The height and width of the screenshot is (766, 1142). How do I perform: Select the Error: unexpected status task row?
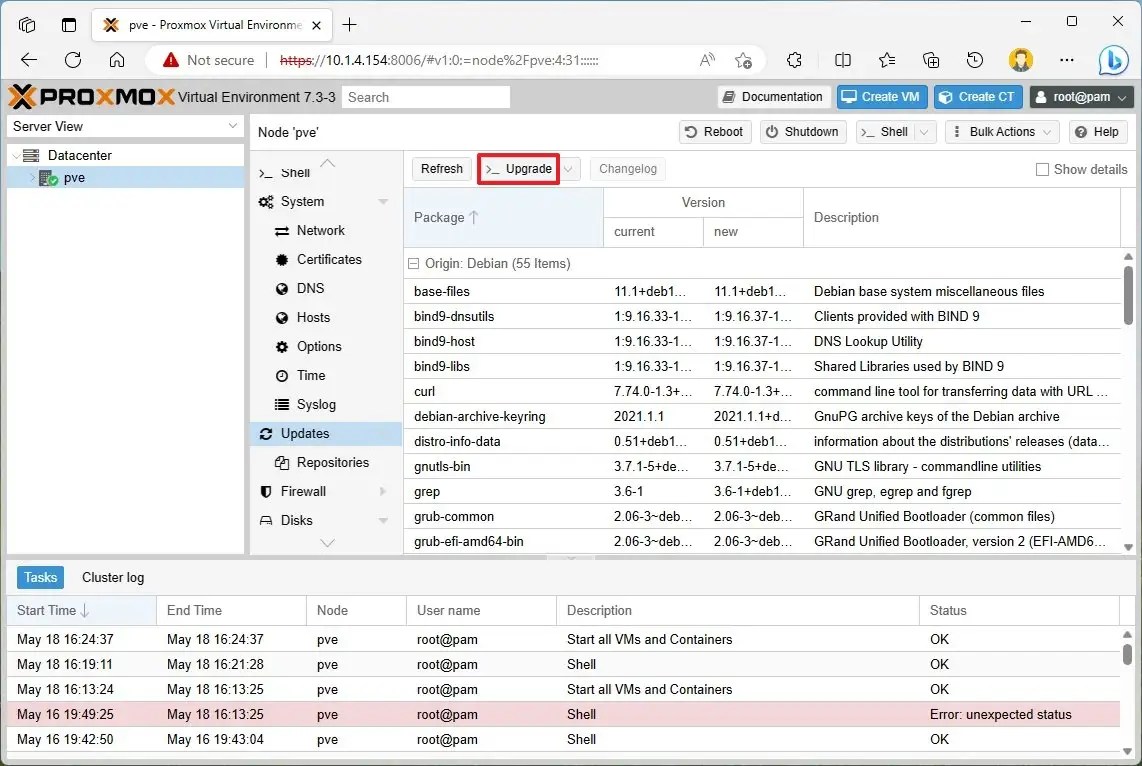(x=564, y=714)
